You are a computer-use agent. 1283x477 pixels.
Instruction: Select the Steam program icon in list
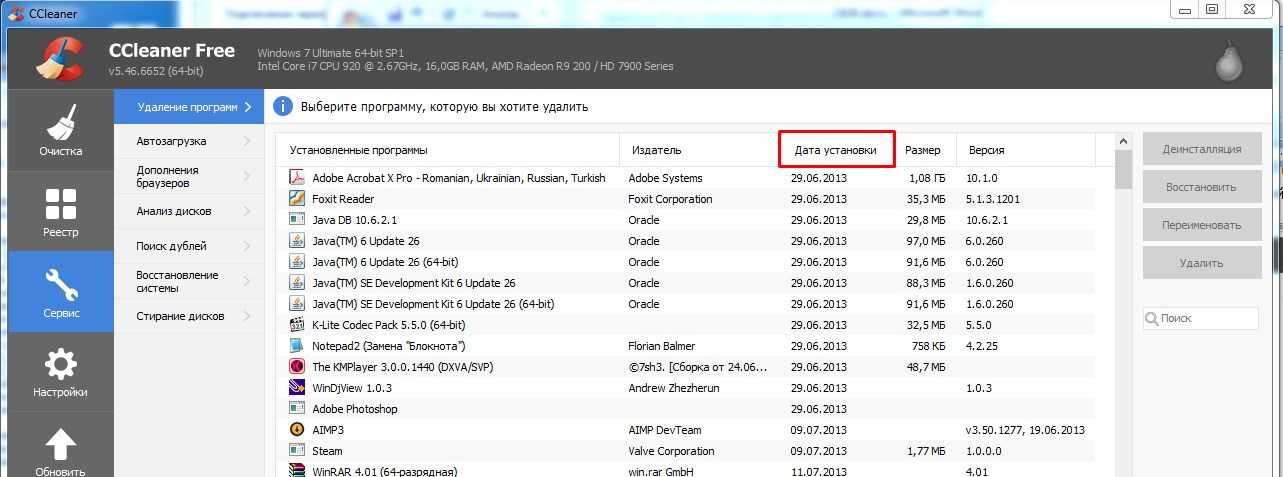pyautogui.click(x=297, y=451)
